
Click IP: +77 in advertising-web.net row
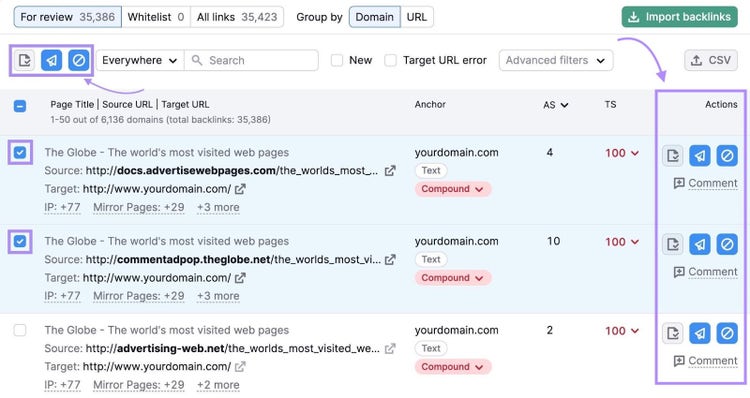coord(62,385)
